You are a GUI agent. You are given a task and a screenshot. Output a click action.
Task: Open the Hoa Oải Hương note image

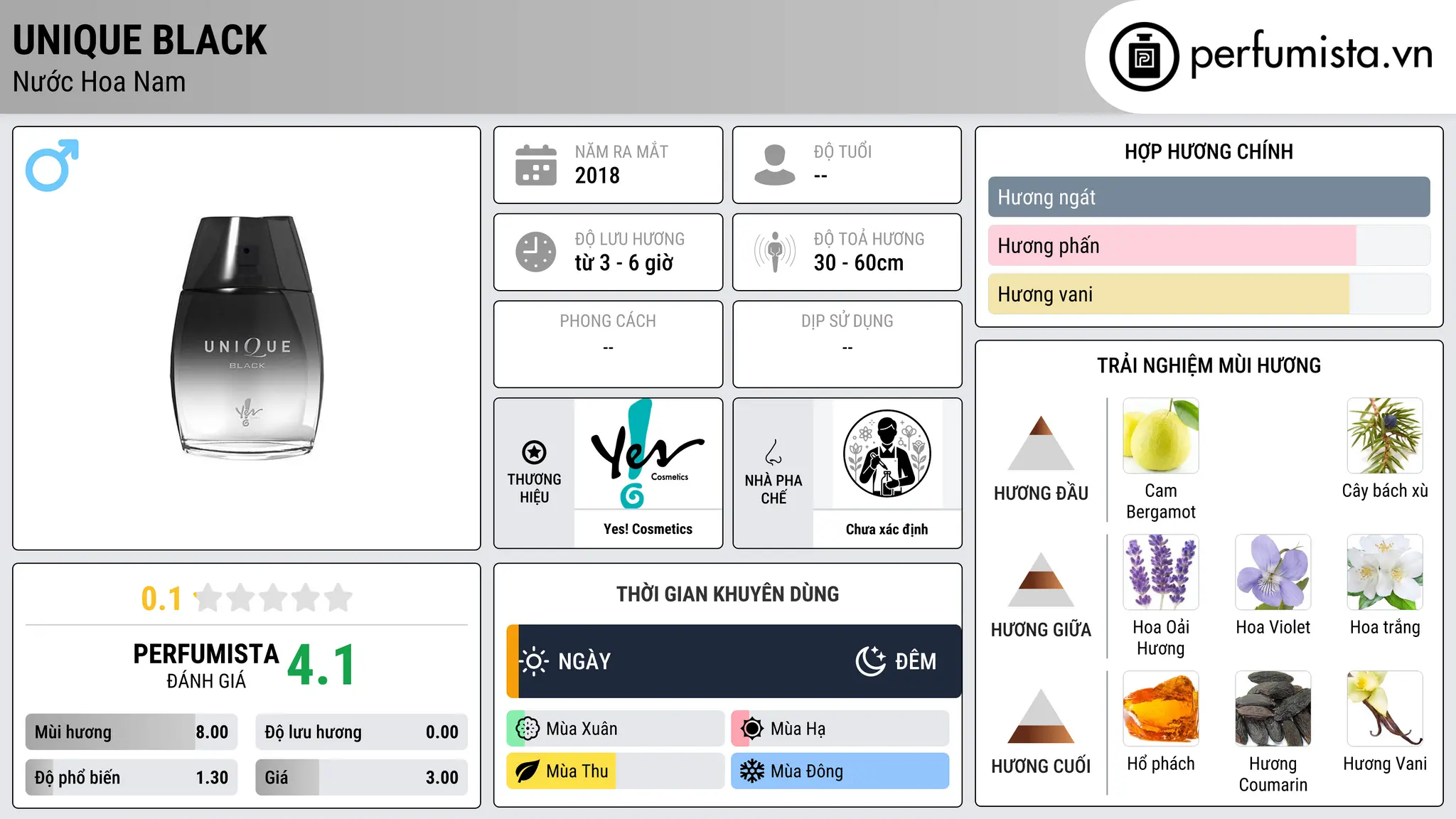(1161, 572)
